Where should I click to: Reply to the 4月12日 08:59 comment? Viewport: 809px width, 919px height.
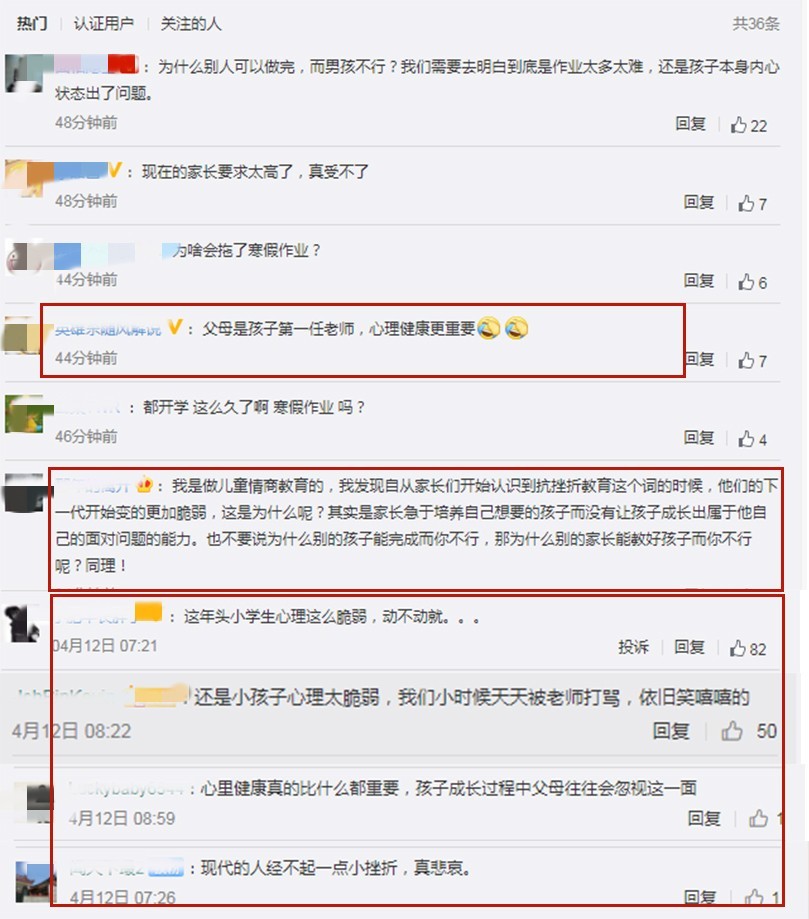point(703,818)
